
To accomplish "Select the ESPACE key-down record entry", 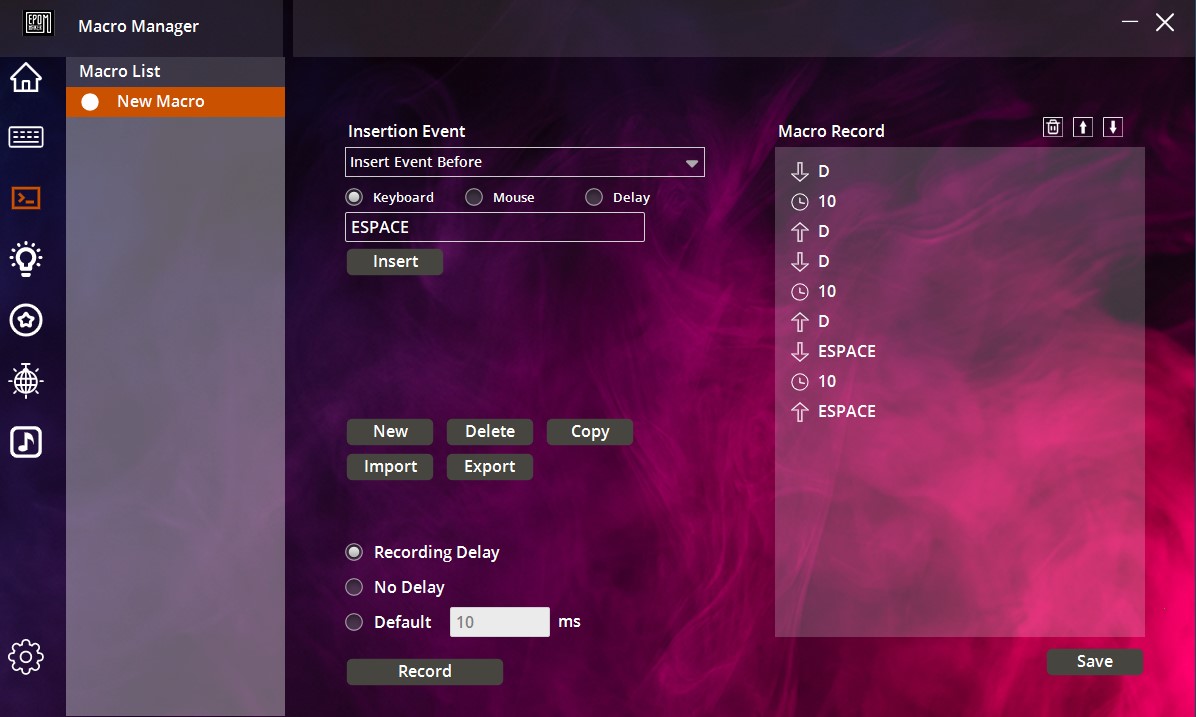I will pos(845,351).
